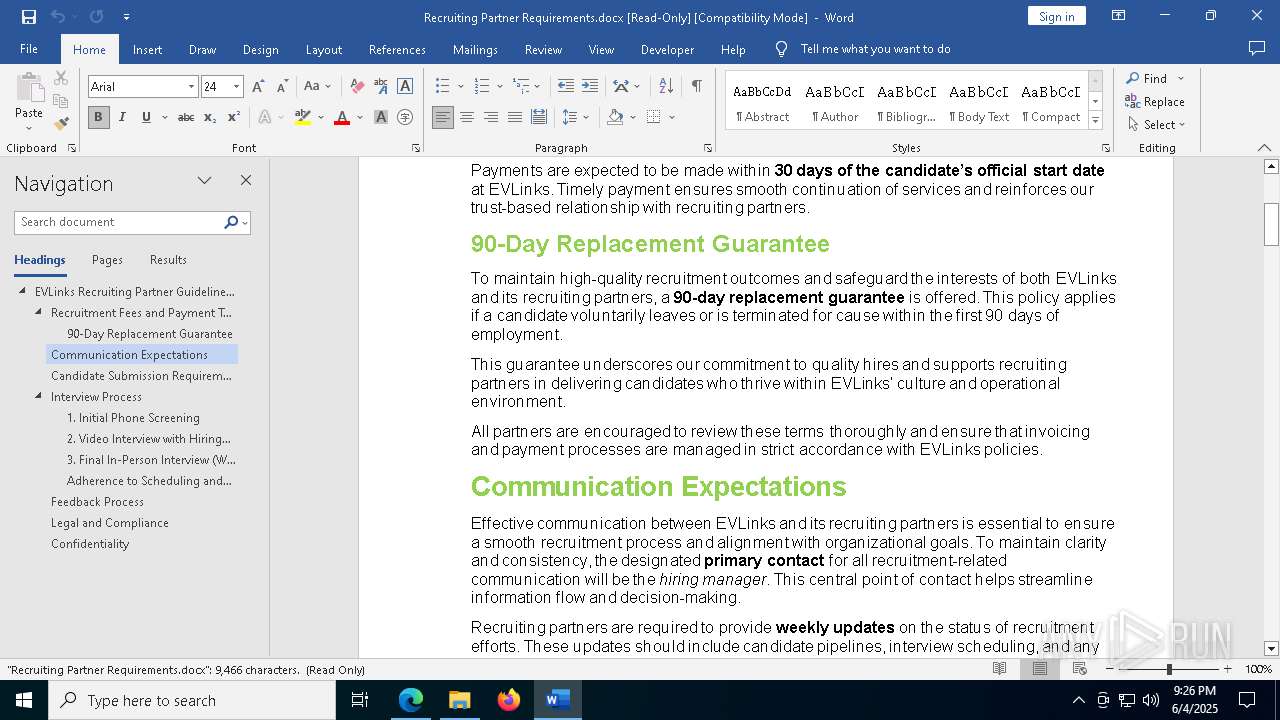1280x720 pixels.
Task: Click the Sign in button
Action: pos(1057,16)
